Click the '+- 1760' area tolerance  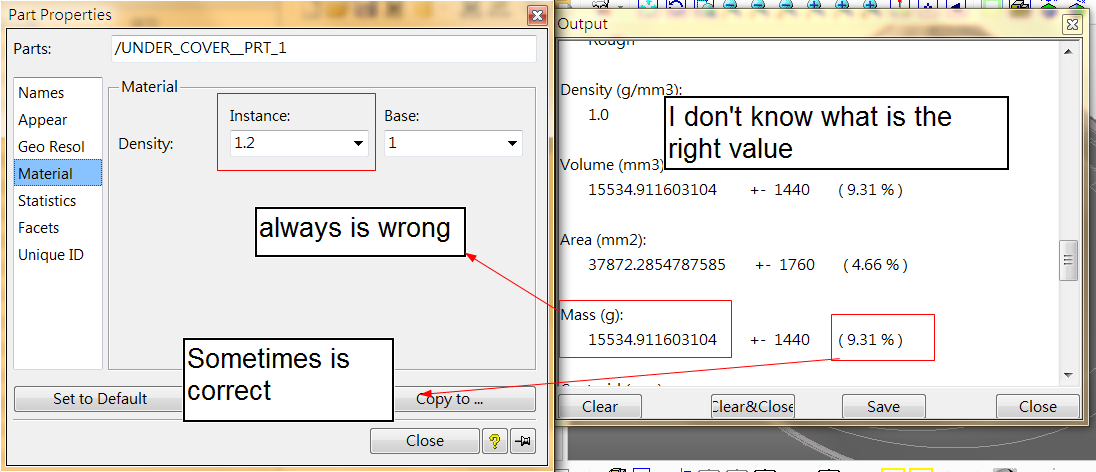785,265
